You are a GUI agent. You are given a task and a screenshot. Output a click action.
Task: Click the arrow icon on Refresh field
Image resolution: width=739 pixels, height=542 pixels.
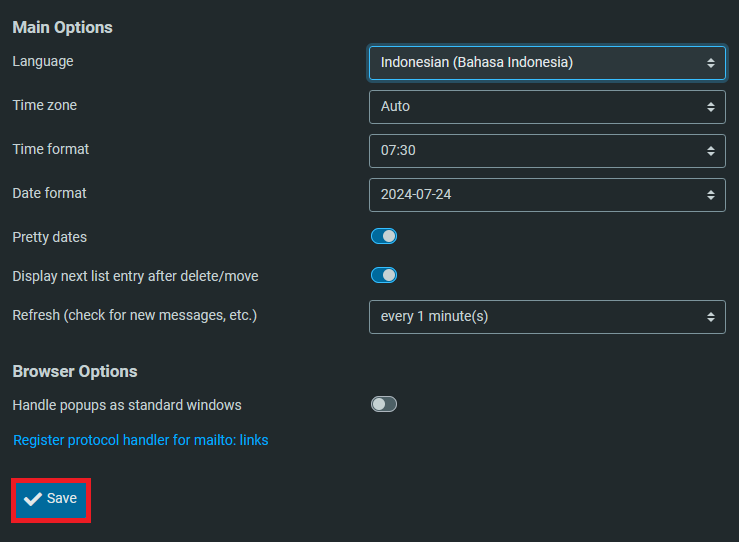710,316
